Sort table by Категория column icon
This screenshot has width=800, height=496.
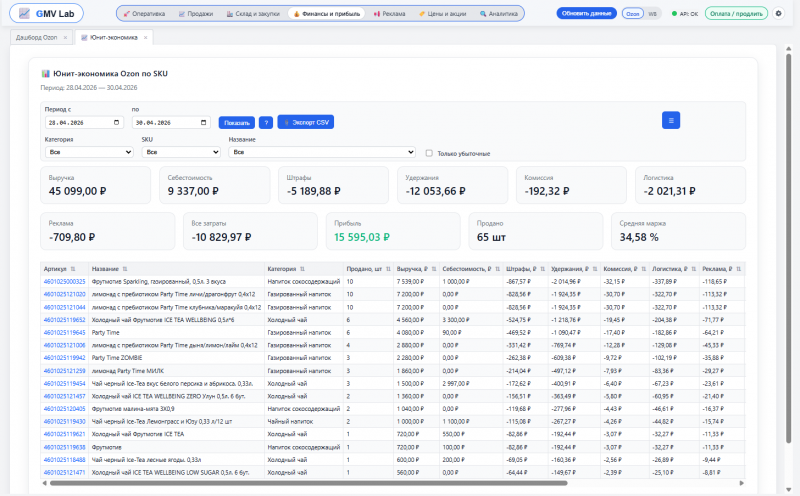303,269
